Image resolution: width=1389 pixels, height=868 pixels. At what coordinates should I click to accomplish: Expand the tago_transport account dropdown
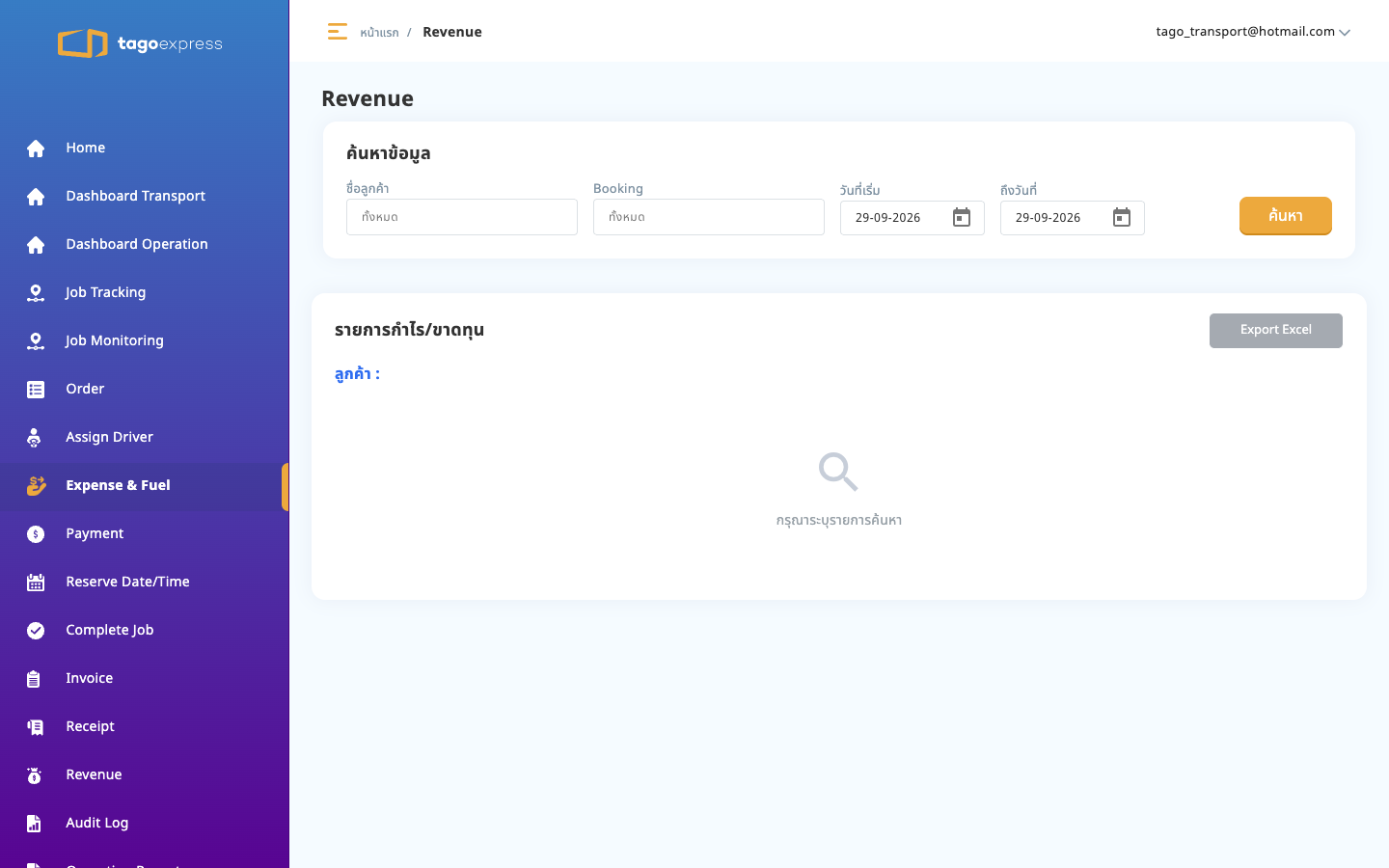[x=1253, y=32]
